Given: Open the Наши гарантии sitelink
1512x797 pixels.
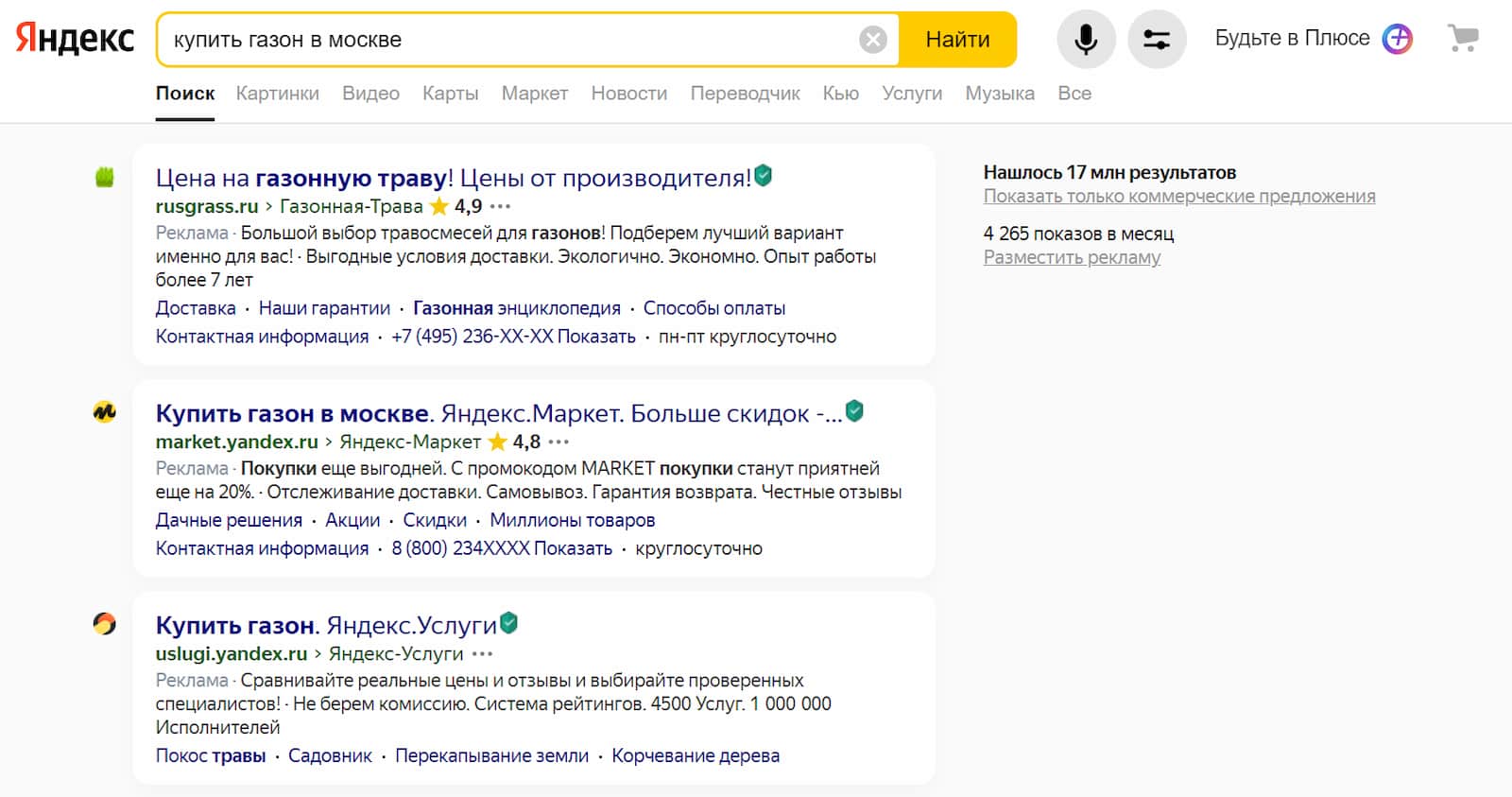Looking at the screenshot, I should coord(324,308).
